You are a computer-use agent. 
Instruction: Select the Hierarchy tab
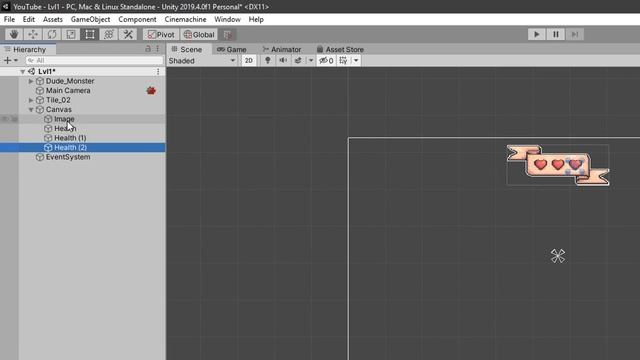coord(29,49)
